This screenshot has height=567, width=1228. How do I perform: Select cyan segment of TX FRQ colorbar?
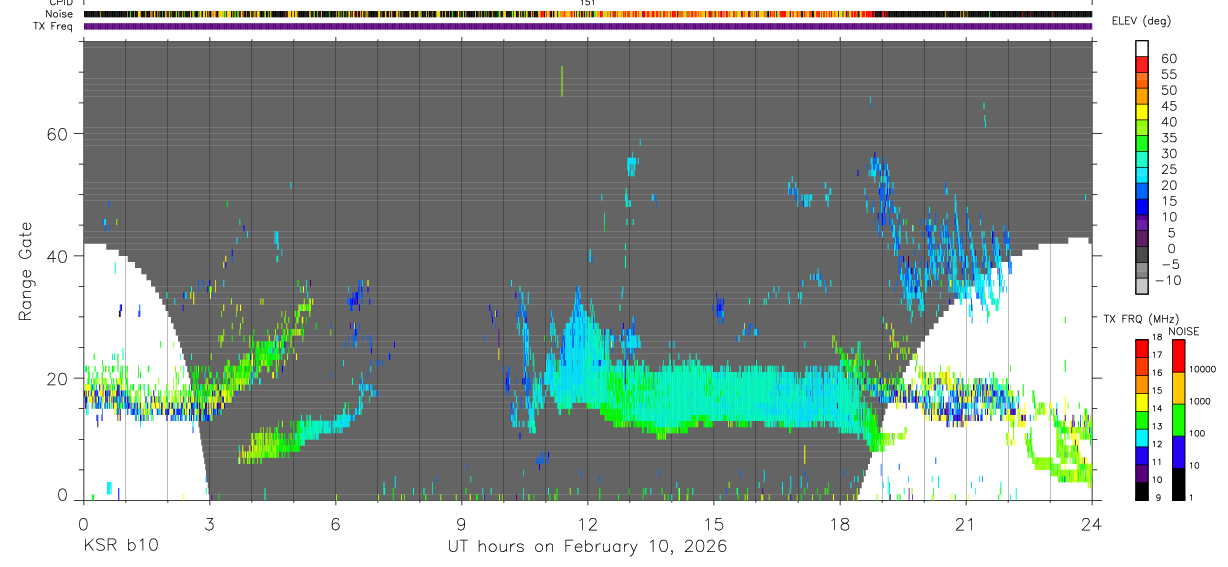coord(1142,438)
